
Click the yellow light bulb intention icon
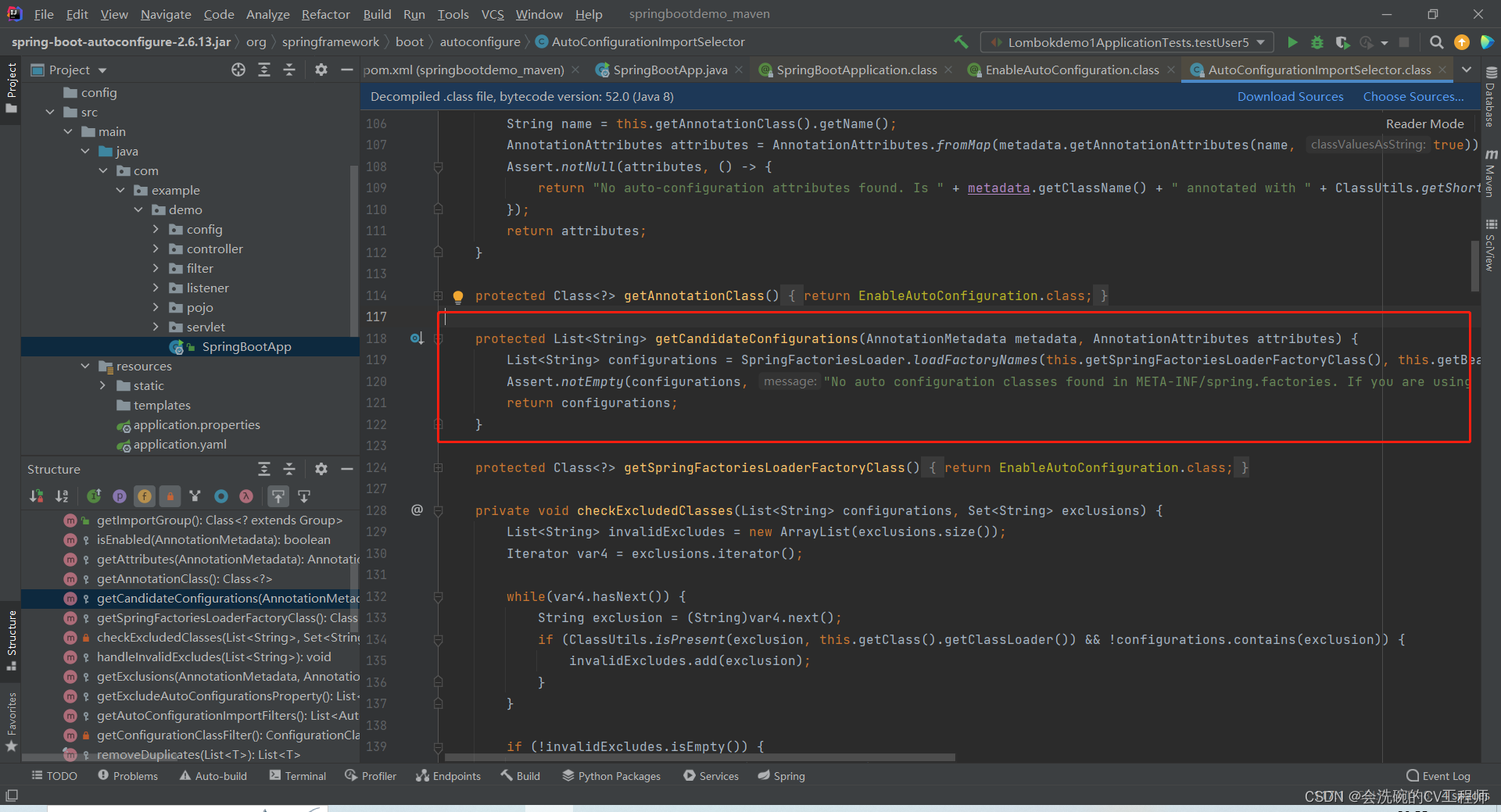pyautogui.click(x=458, y=296)
